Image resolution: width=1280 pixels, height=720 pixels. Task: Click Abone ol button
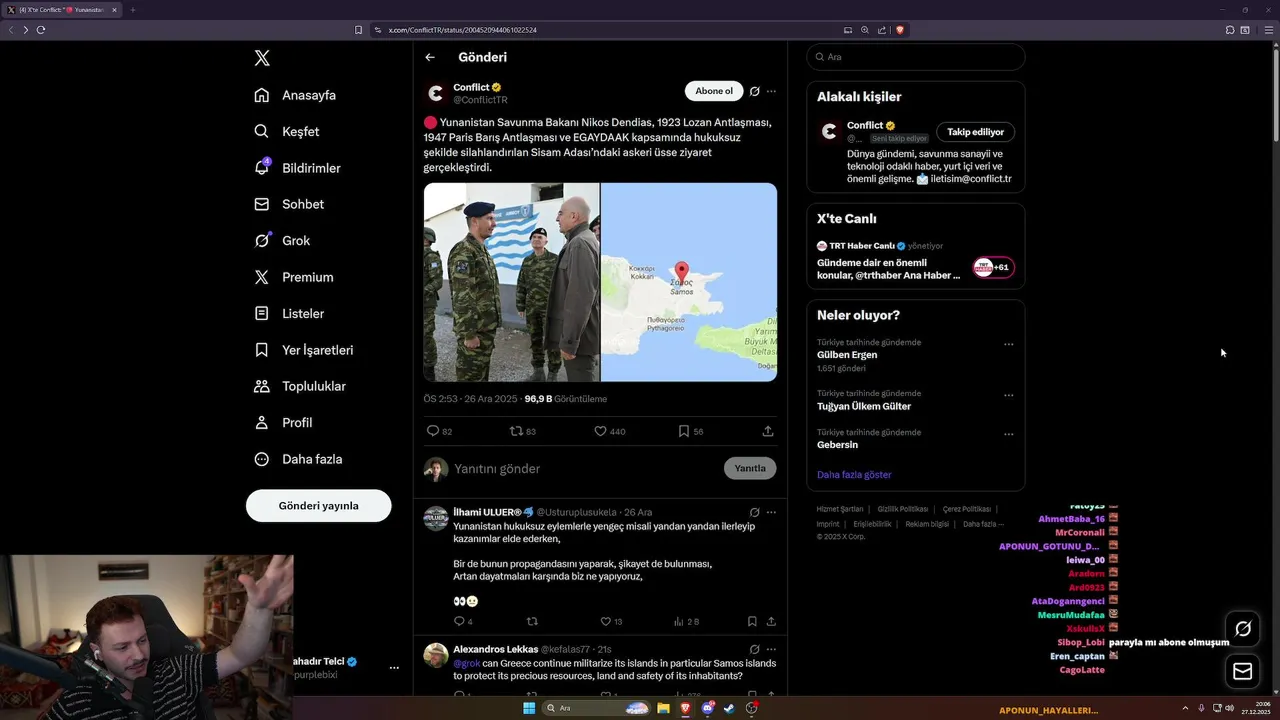coord(714,91)
